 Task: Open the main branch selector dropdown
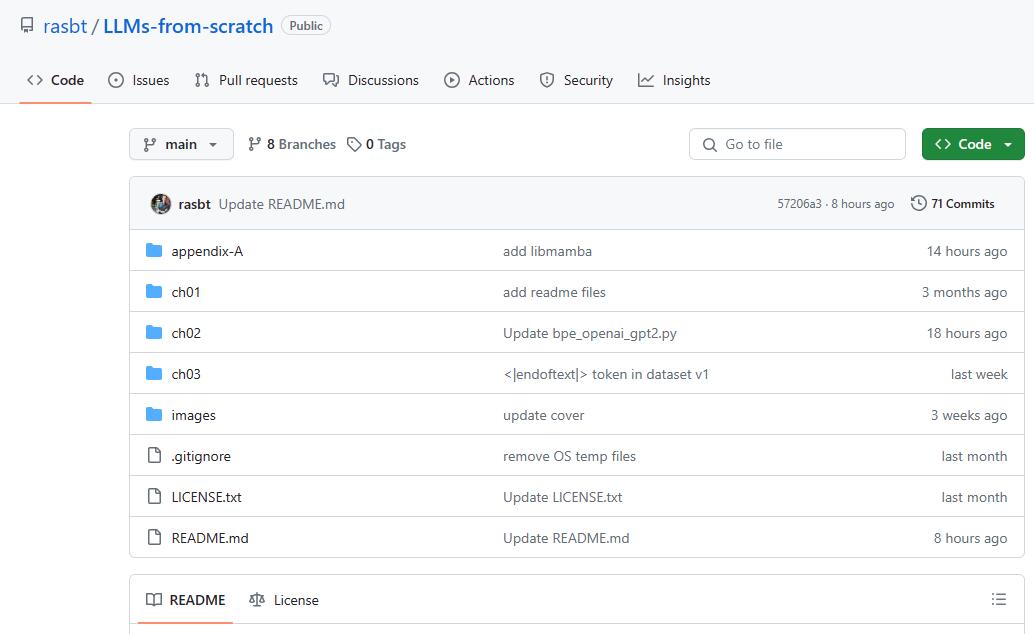tap(181, 144)
